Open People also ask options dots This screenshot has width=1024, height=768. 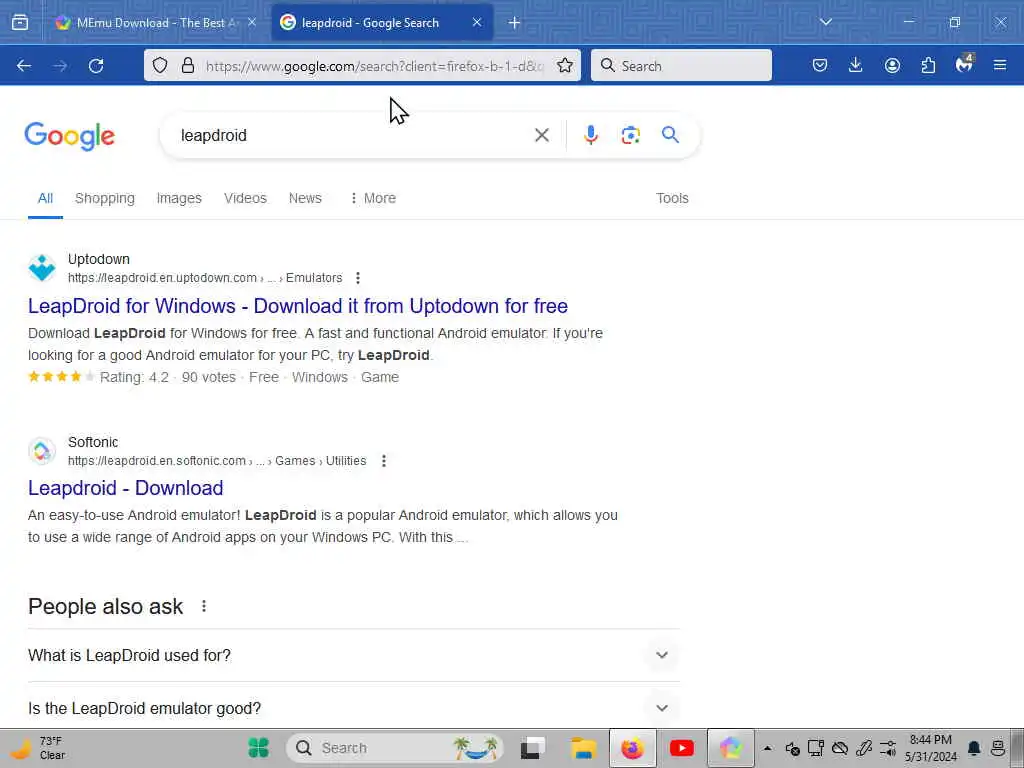click(204, 607)
